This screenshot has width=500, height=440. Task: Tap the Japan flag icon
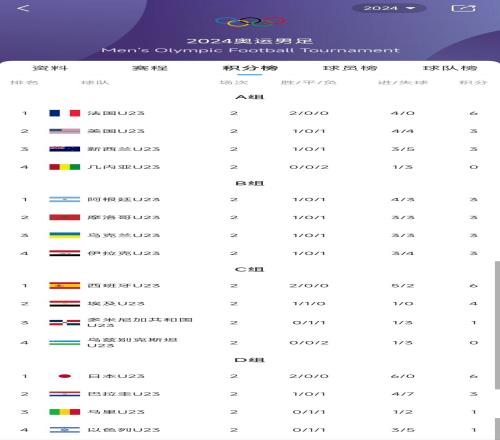pyautogui.click(x=65, y=376)
